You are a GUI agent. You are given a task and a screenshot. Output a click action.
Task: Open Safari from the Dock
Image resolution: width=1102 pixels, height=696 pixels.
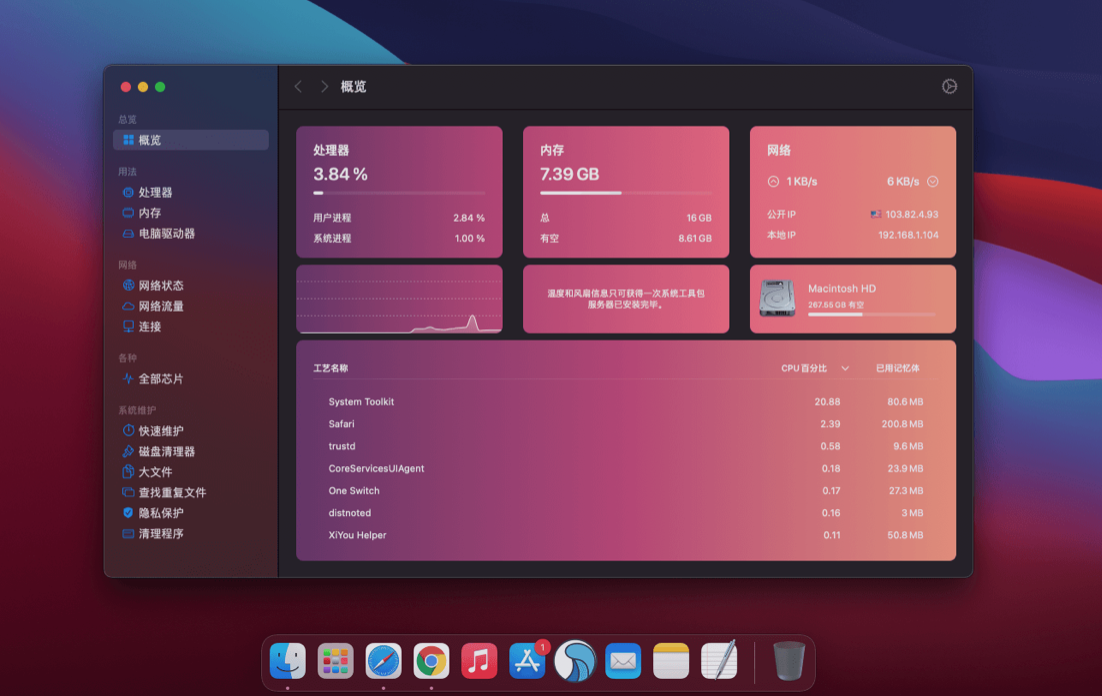383,660
